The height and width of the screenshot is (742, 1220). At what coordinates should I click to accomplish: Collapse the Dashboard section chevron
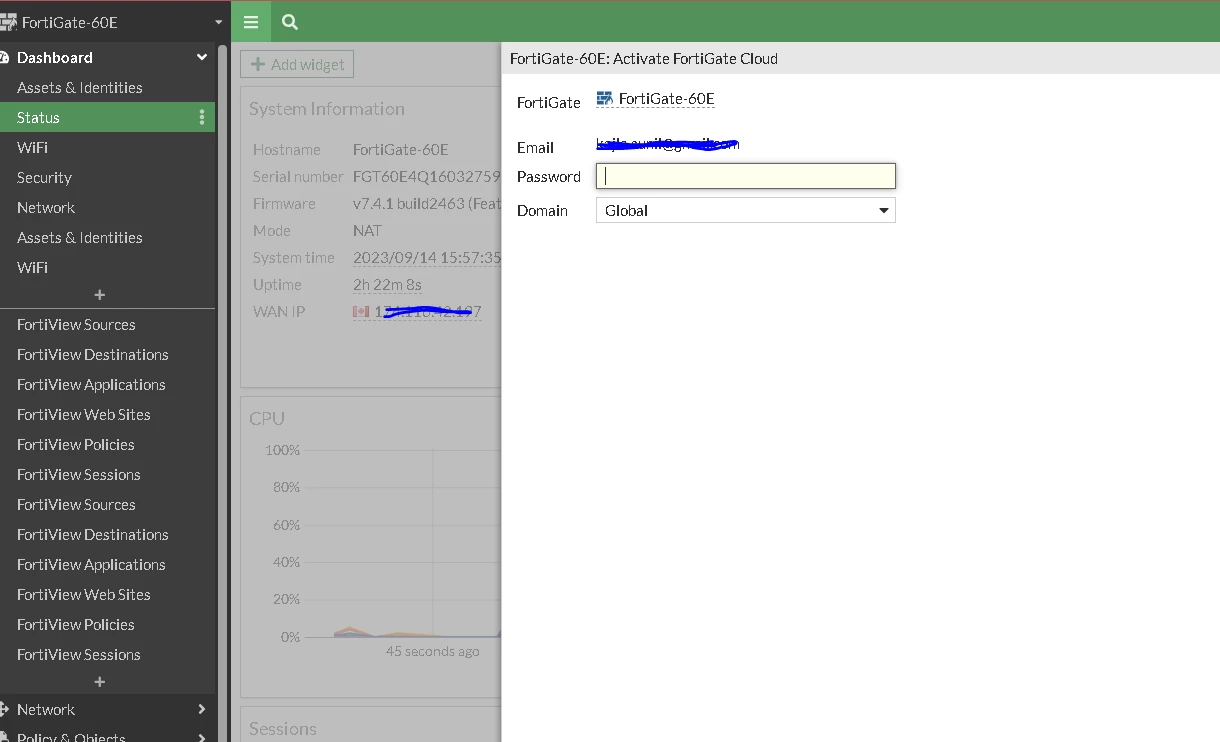pyautogui.click(x=202, y=58)
